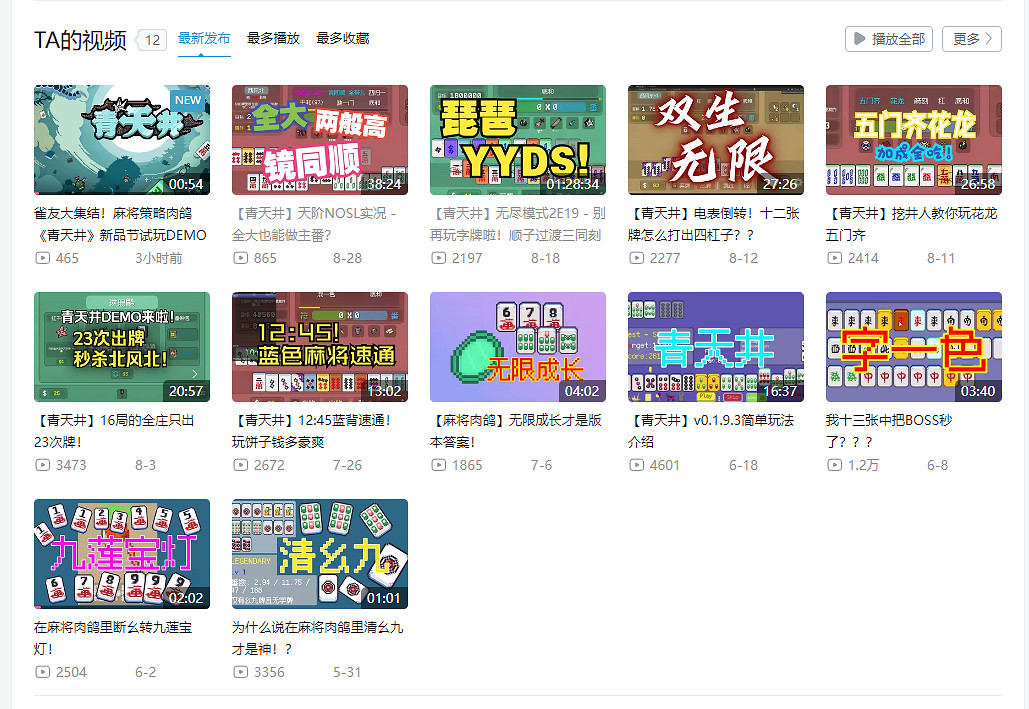Screen dimensions: 1029x709
Task: Open the 字一色 video thumbnail
Action: 913,346
